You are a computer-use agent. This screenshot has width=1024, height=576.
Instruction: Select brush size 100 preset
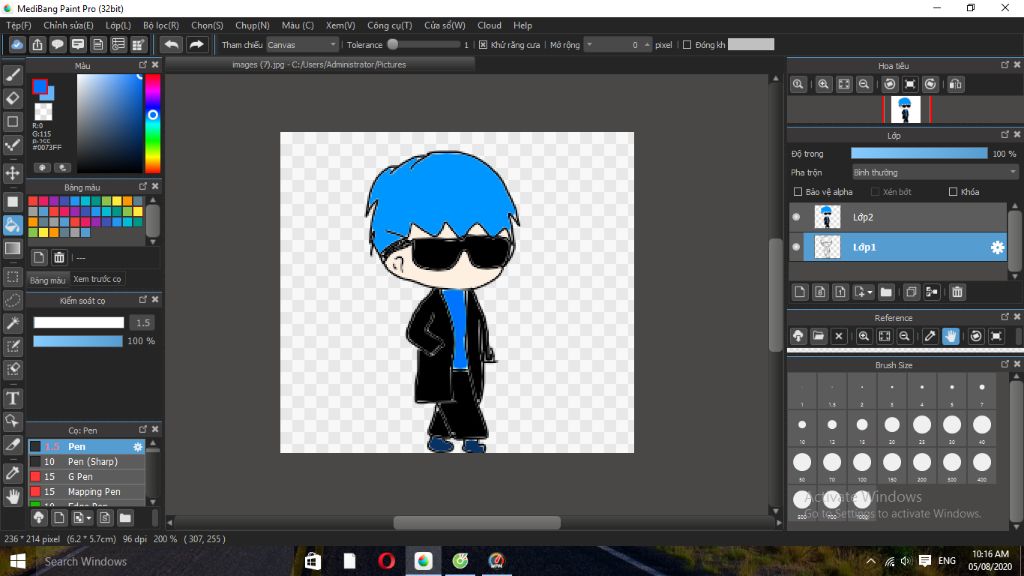coord(862,464)
